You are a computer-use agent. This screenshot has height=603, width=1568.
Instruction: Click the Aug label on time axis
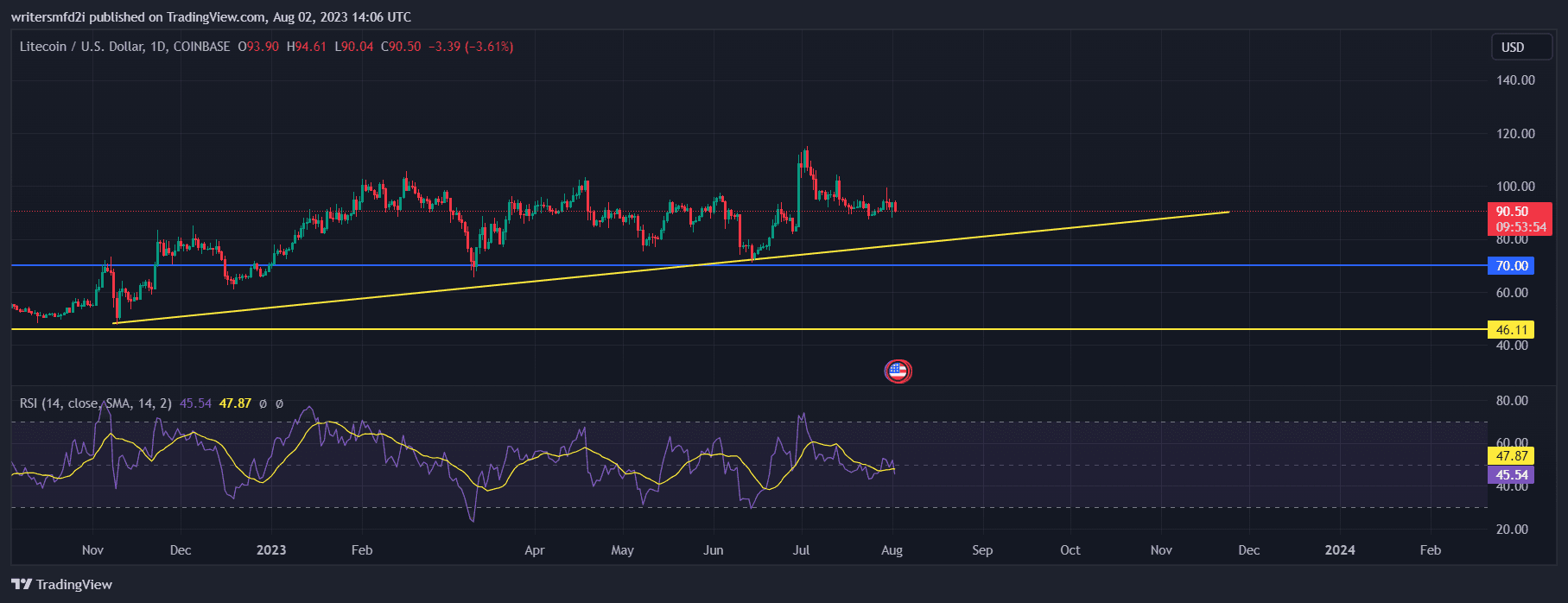tap(892, 550)
